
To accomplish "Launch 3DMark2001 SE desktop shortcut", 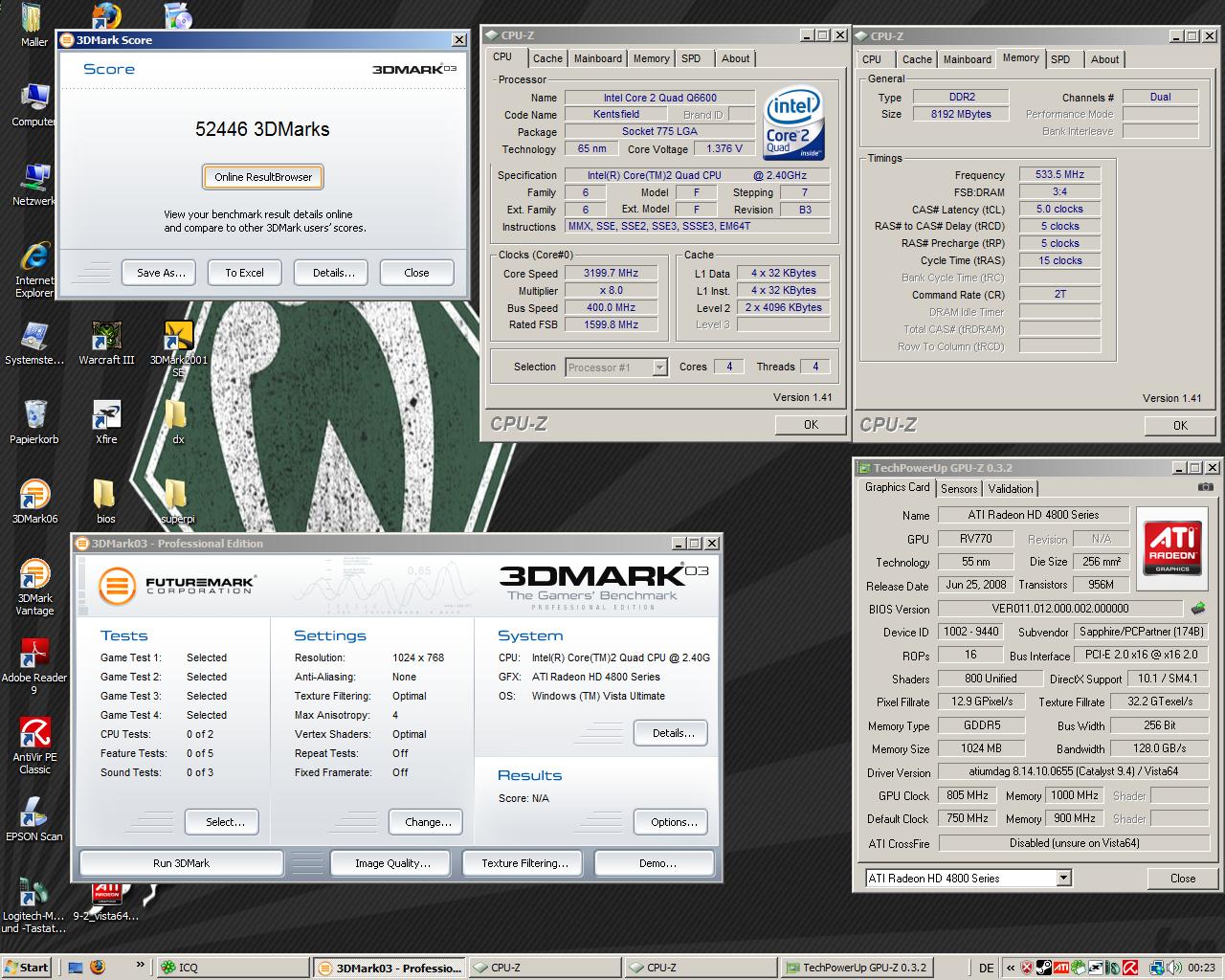I will tap(177, 349).
